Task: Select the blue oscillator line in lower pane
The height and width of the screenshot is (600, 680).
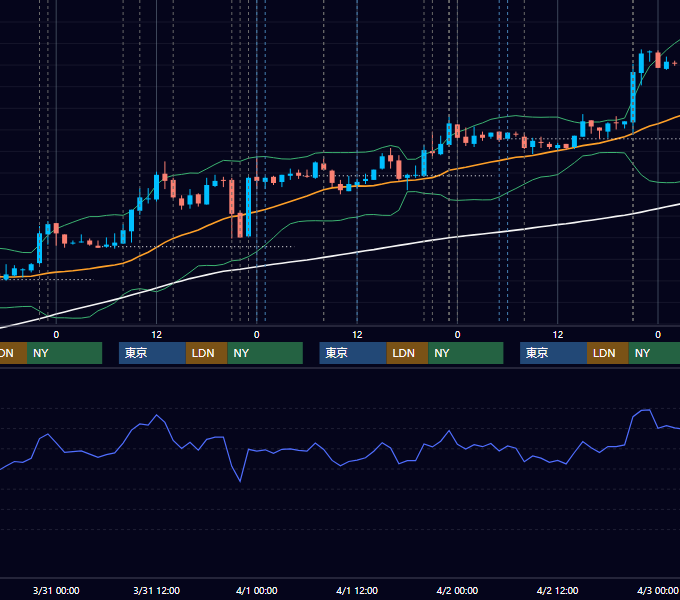Action: pyautogui.click(x=340, y=465)
